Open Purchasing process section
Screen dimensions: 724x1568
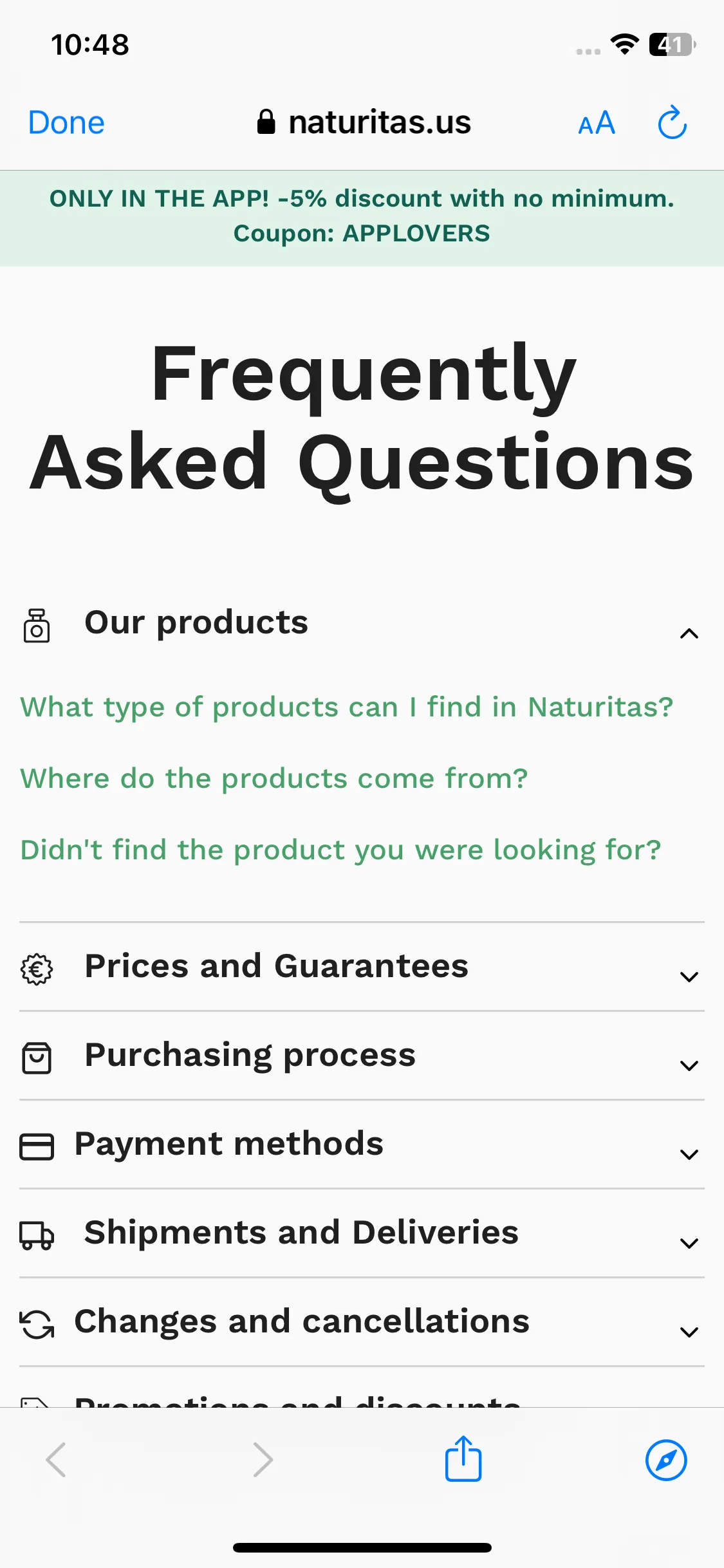[362, 1055]
